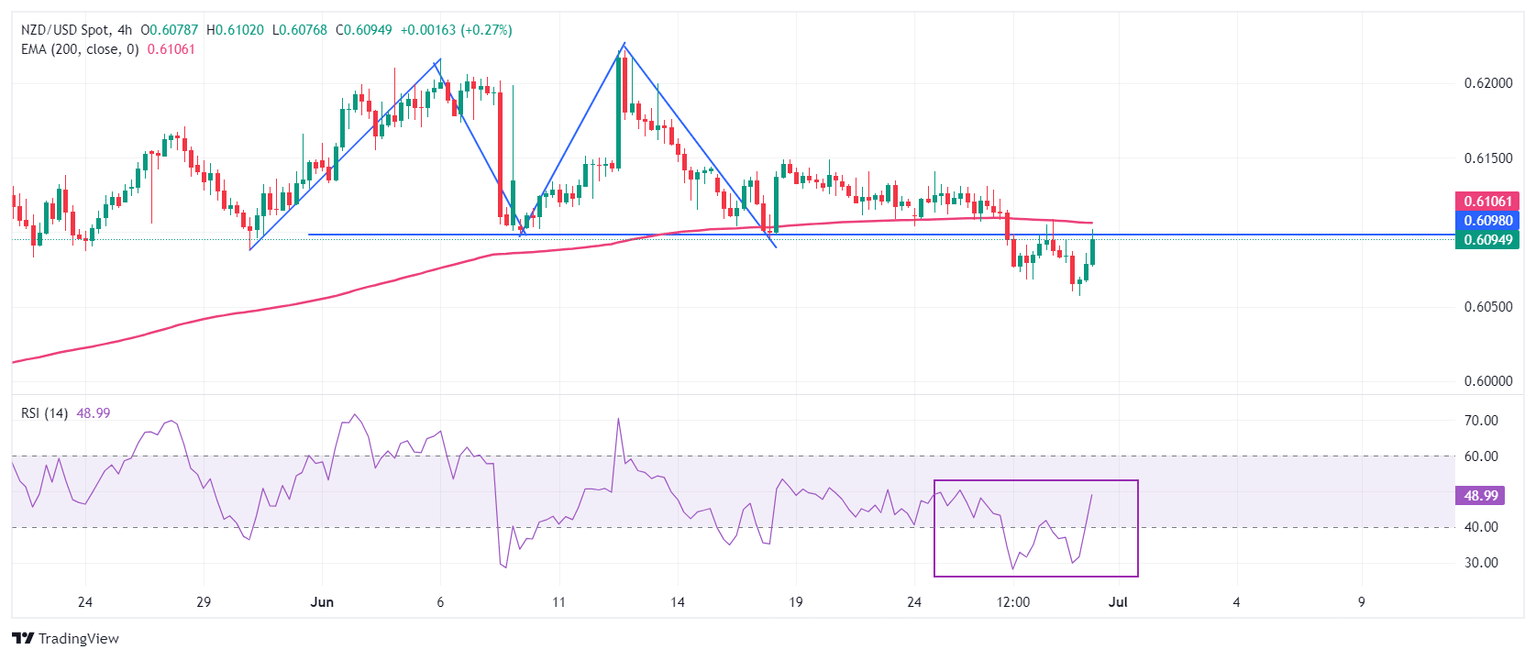Viewport: 1536px width, 658px height.
Task: Click the Jun label on the time axis
Action: [322, 602]
